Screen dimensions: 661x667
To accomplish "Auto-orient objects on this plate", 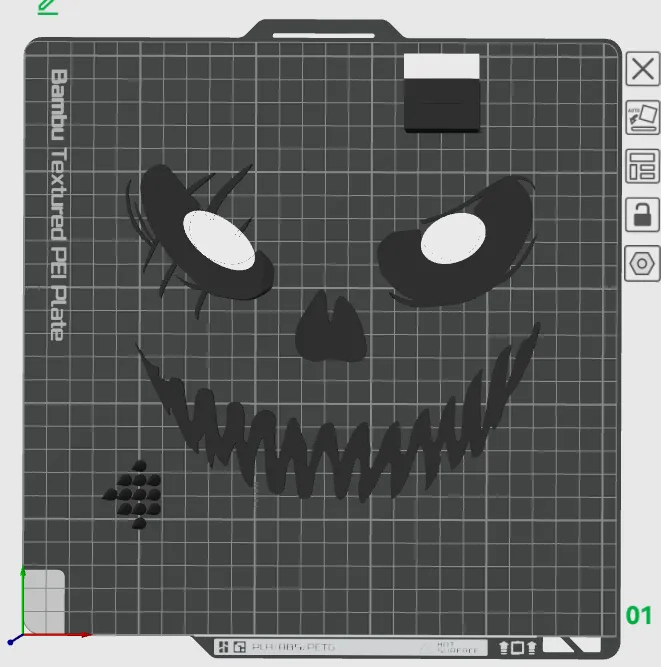I will point(643,117).
